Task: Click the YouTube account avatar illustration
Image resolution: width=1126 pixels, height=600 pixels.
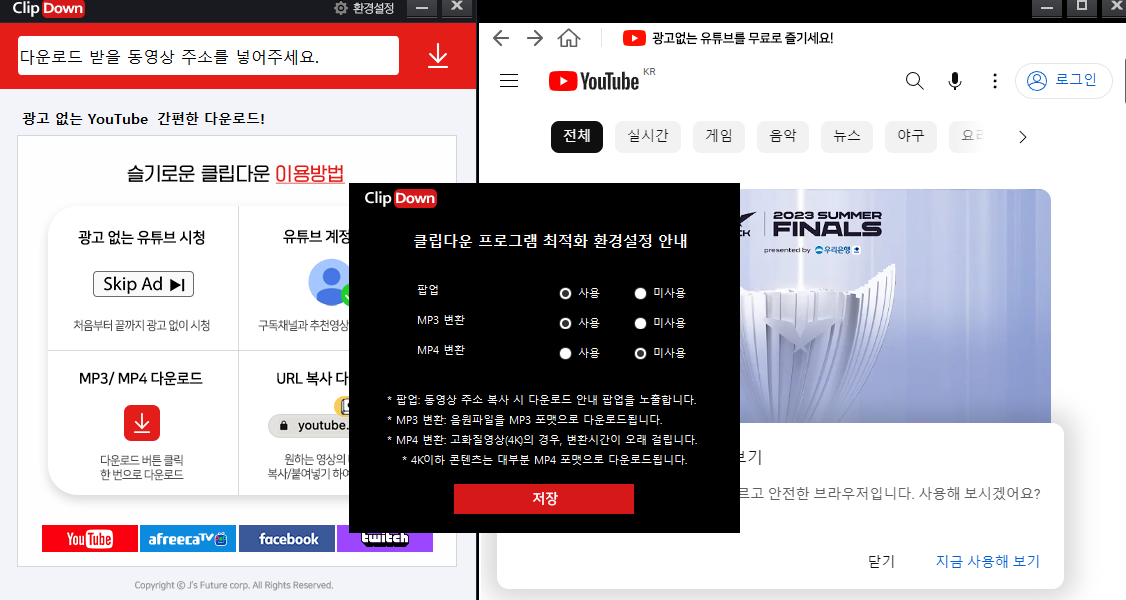Action: pyautogui.click(x=329, y=282)
